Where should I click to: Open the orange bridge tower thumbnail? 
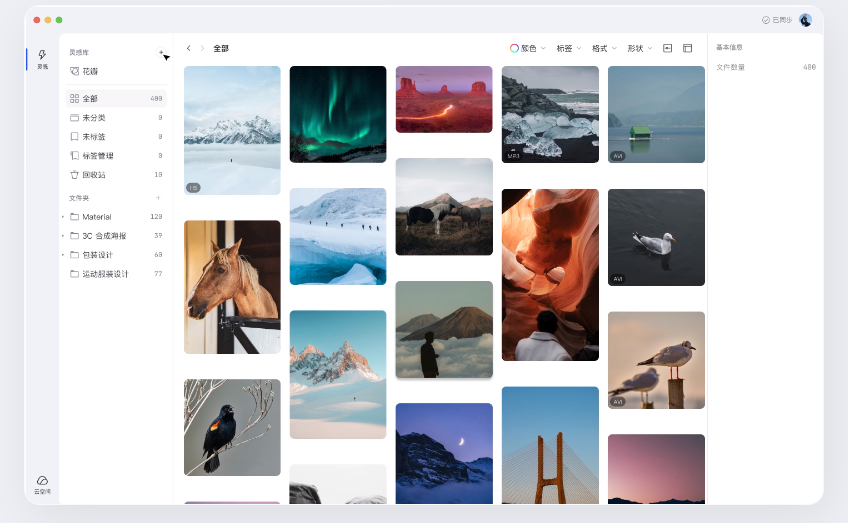coord(550,445)
